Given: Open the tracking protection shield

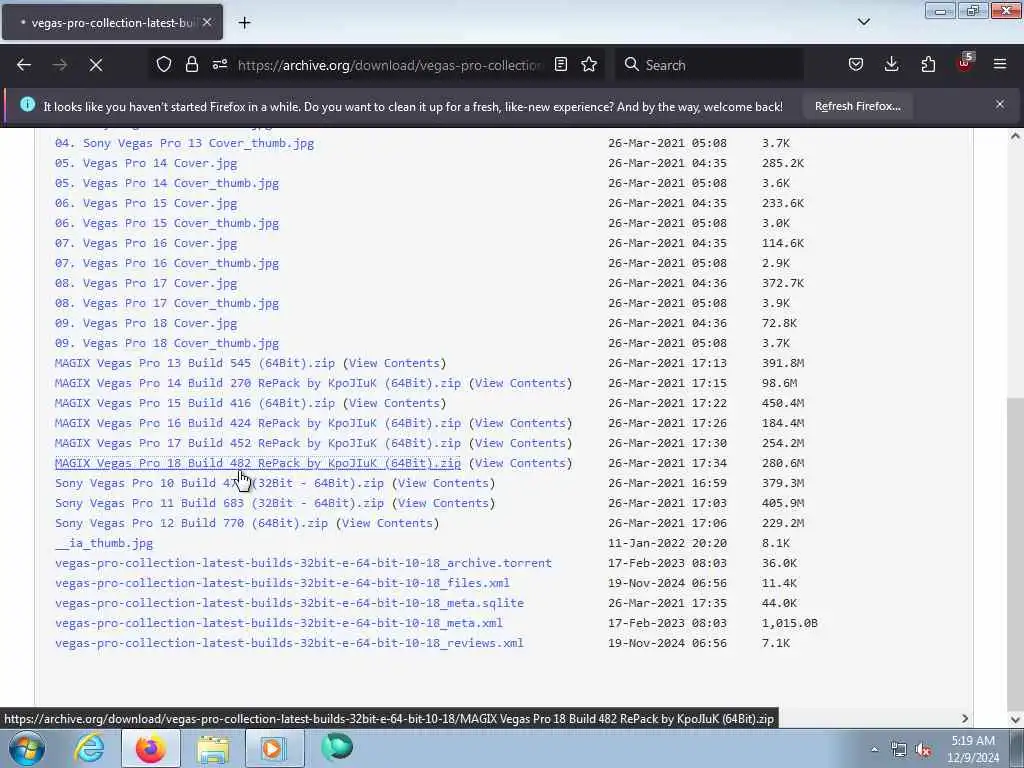Looking at the screenshot, I should point(164,65).
